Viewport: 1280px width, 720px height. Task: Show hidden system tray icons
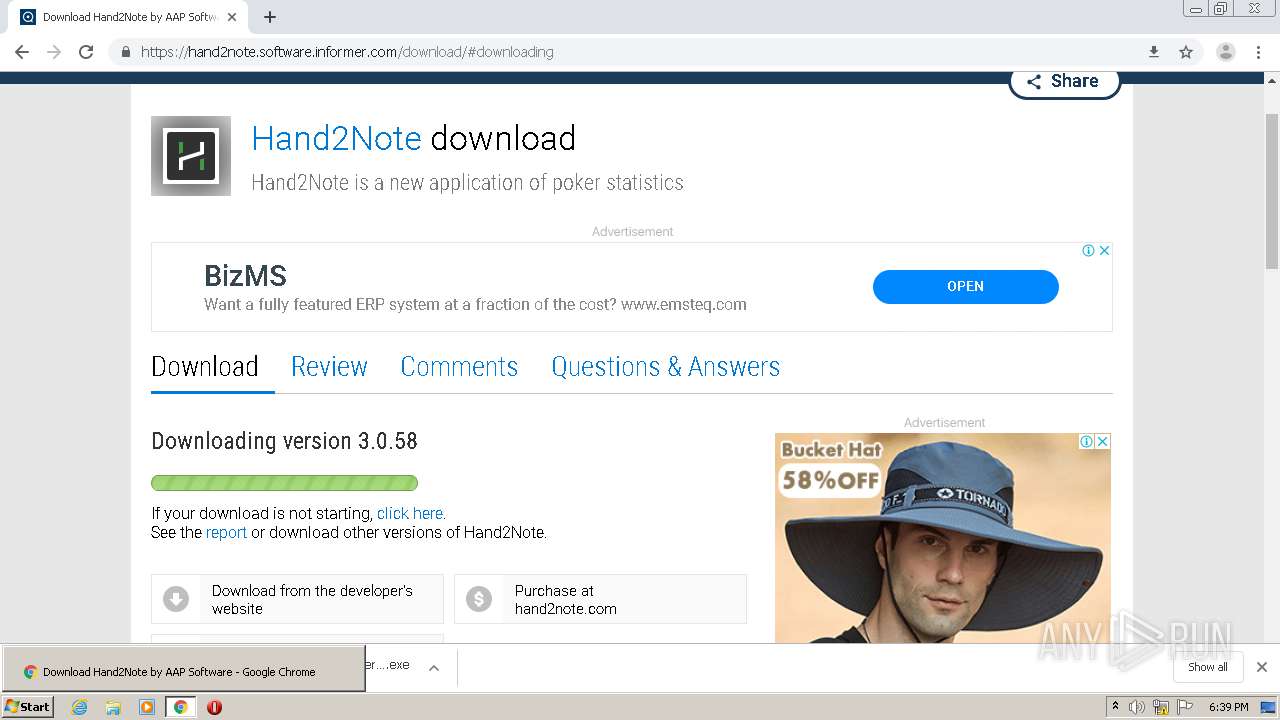(1115, 707)
